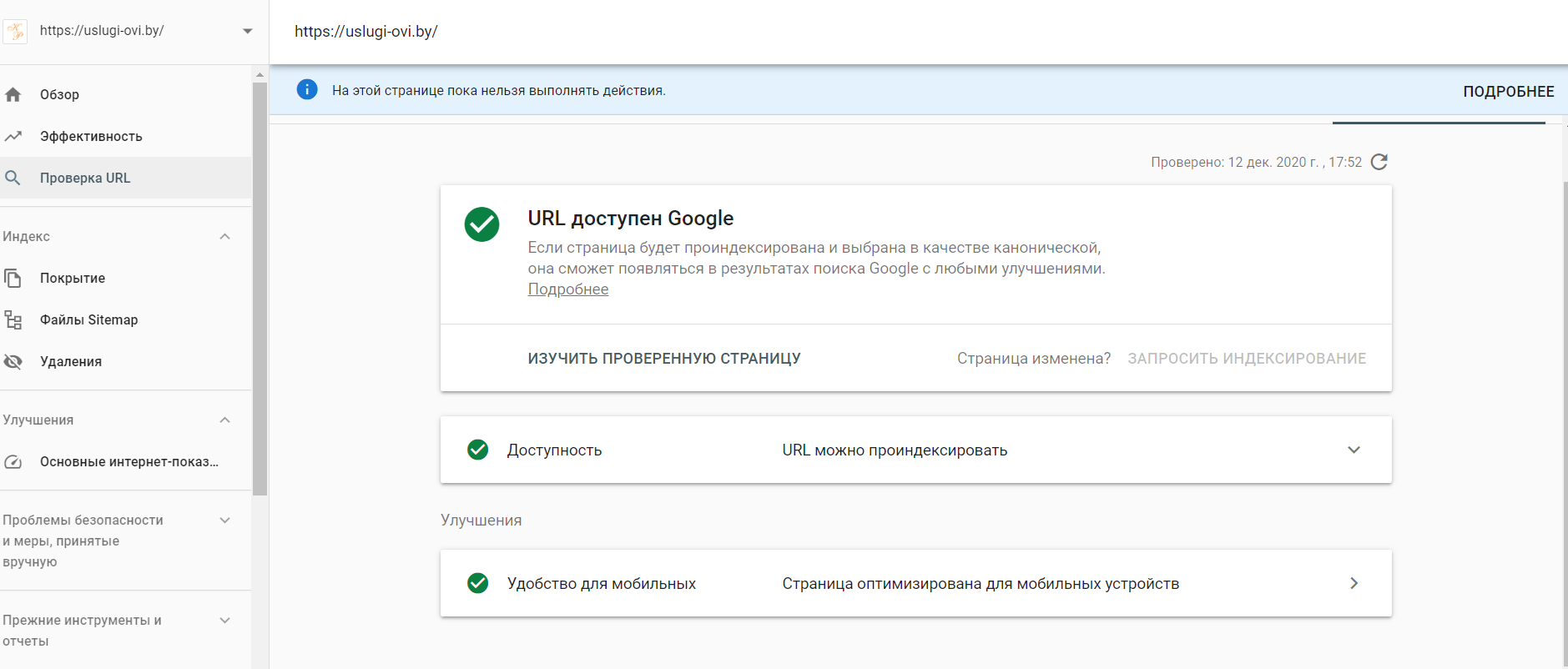The width and height of the screenshot is (1568, 669).
Task: Click the green check beside Доступность
Action: coord(478,450)
